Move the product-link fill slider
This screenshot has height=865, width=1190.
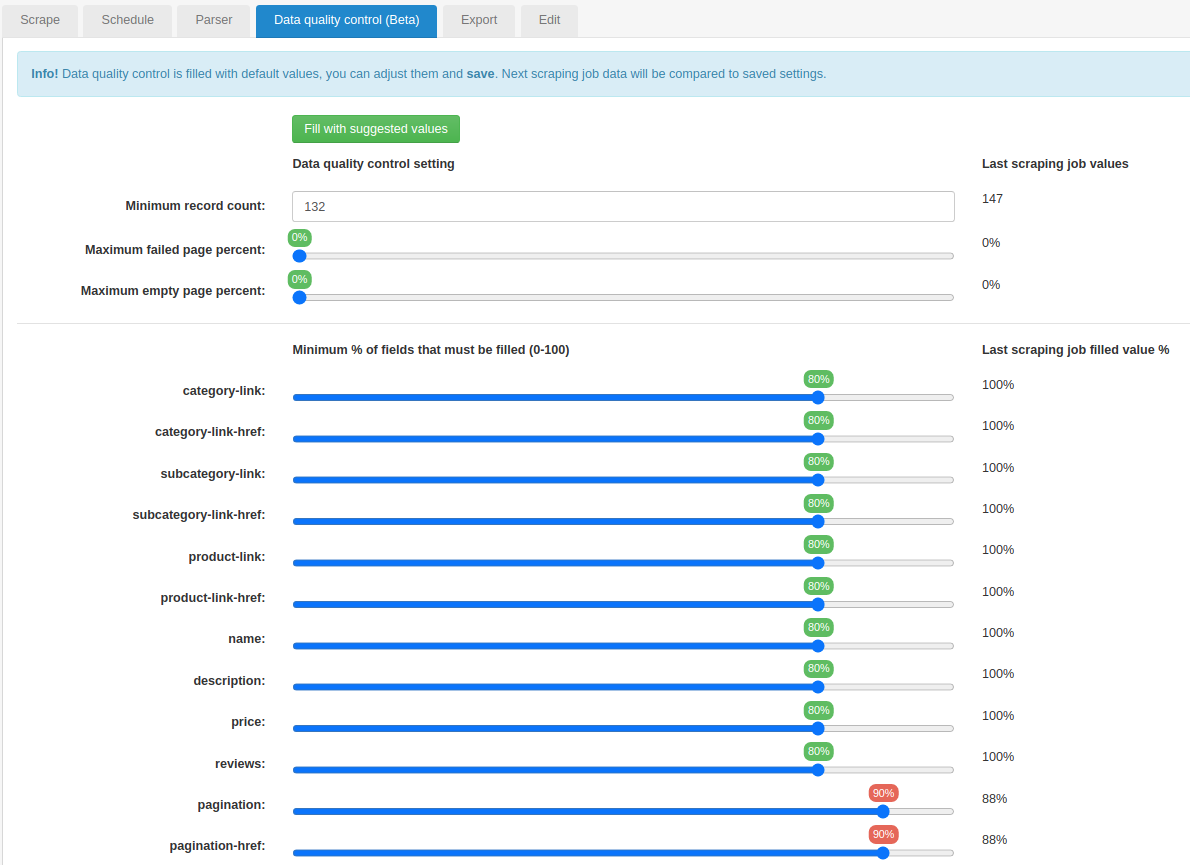818,562
